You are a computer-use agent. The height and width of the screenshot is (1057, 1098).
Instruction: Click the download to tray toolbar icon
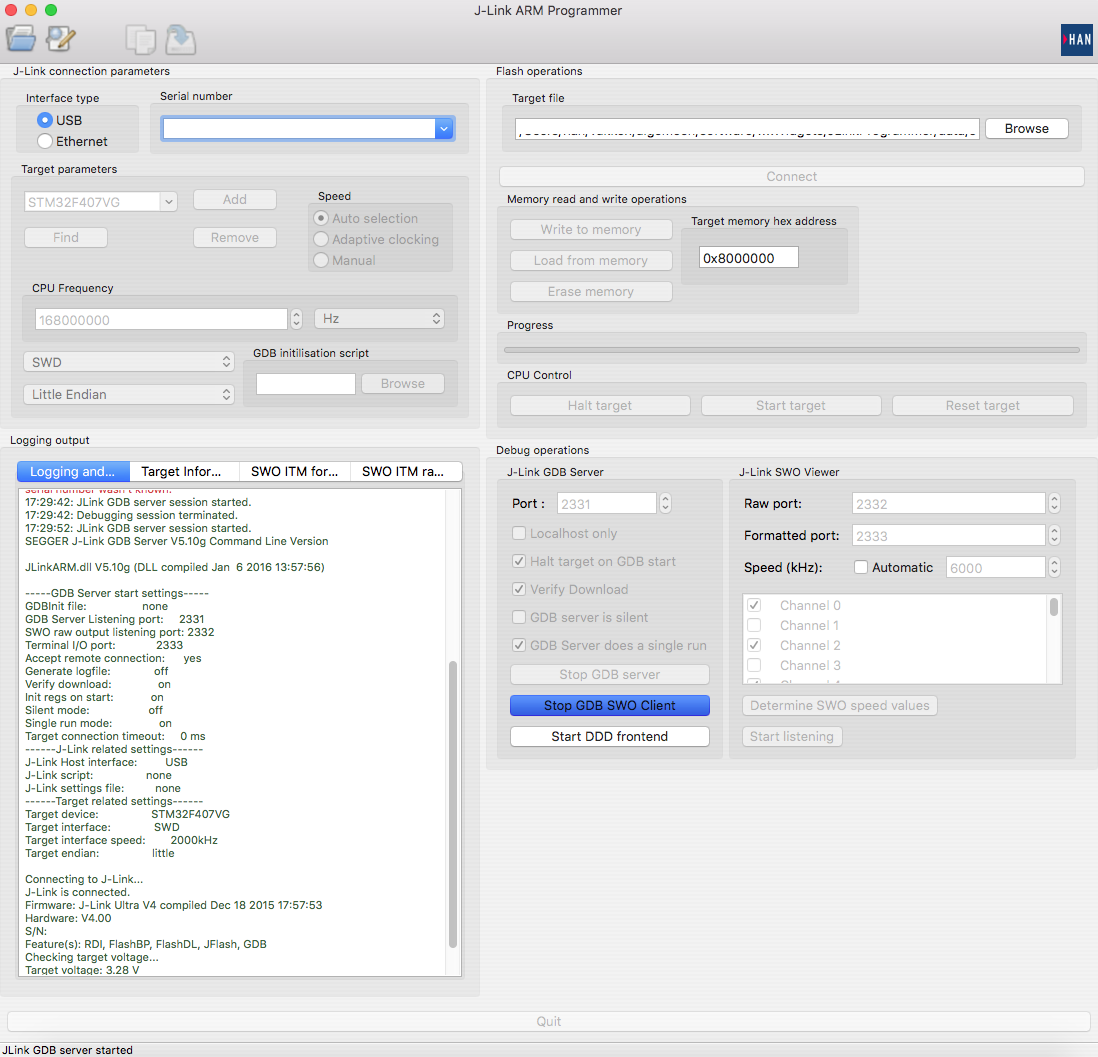tap(181, 39)
